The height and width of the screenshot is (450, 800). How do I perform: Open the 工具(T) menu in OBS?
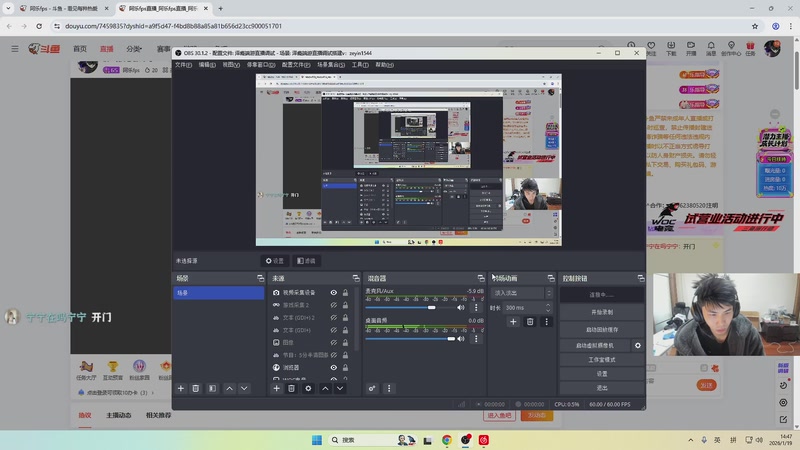click(359, 64)
